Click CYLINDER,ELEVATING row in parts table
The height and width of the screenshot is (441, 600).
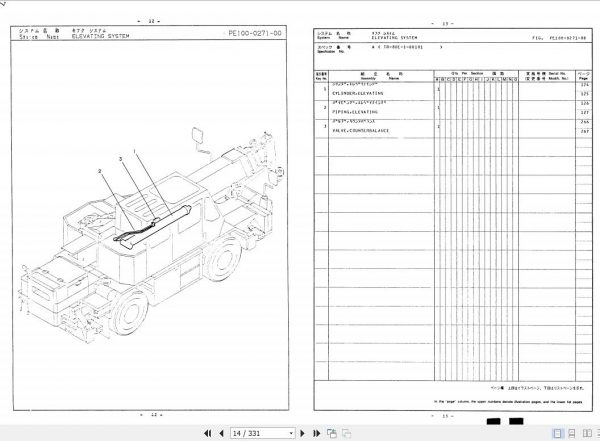pyautogui.click(x=453, y=91)
